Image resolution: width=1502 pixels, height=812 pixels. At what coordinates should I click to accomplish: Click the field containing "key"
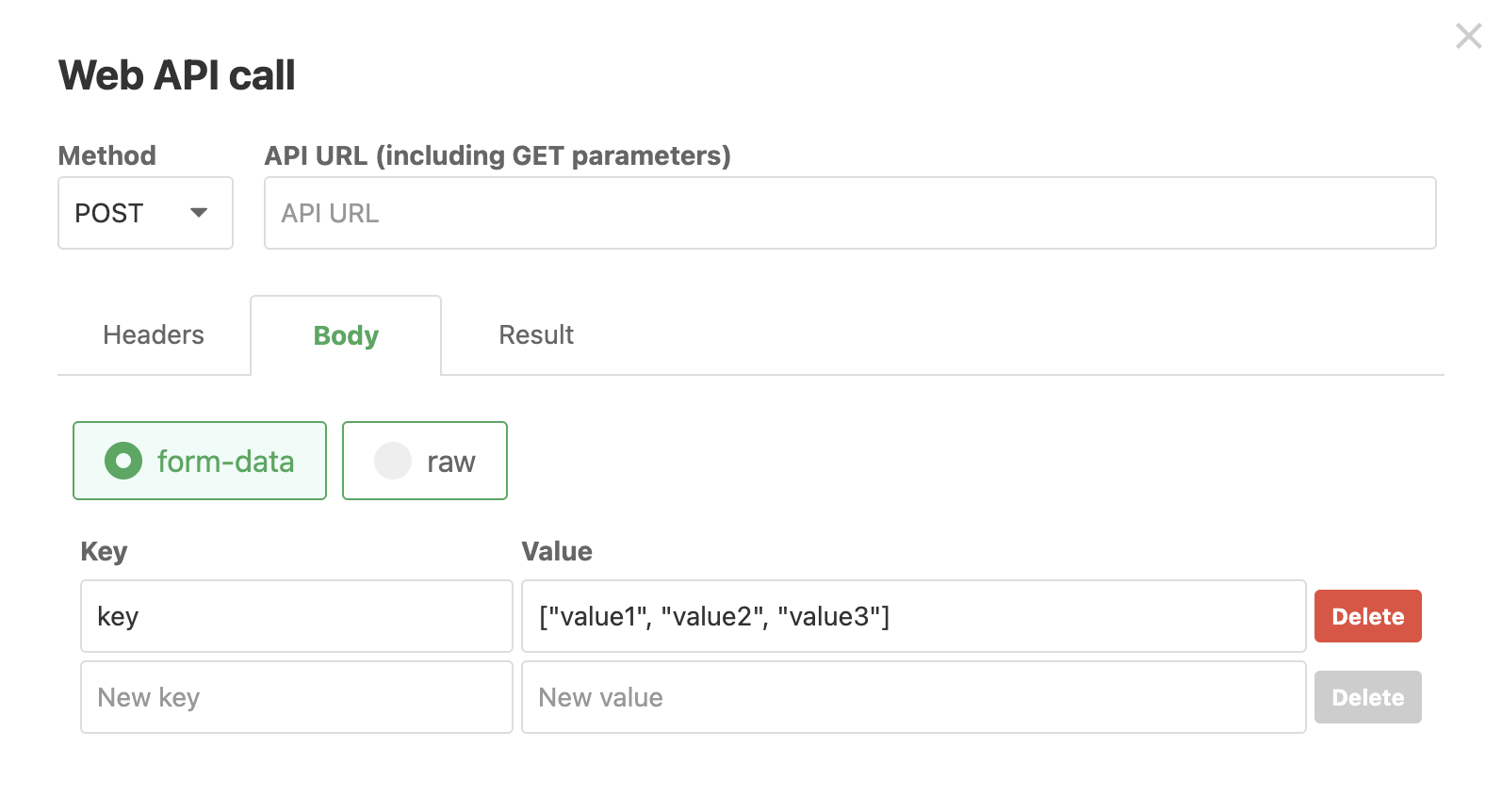click(297, 616)
